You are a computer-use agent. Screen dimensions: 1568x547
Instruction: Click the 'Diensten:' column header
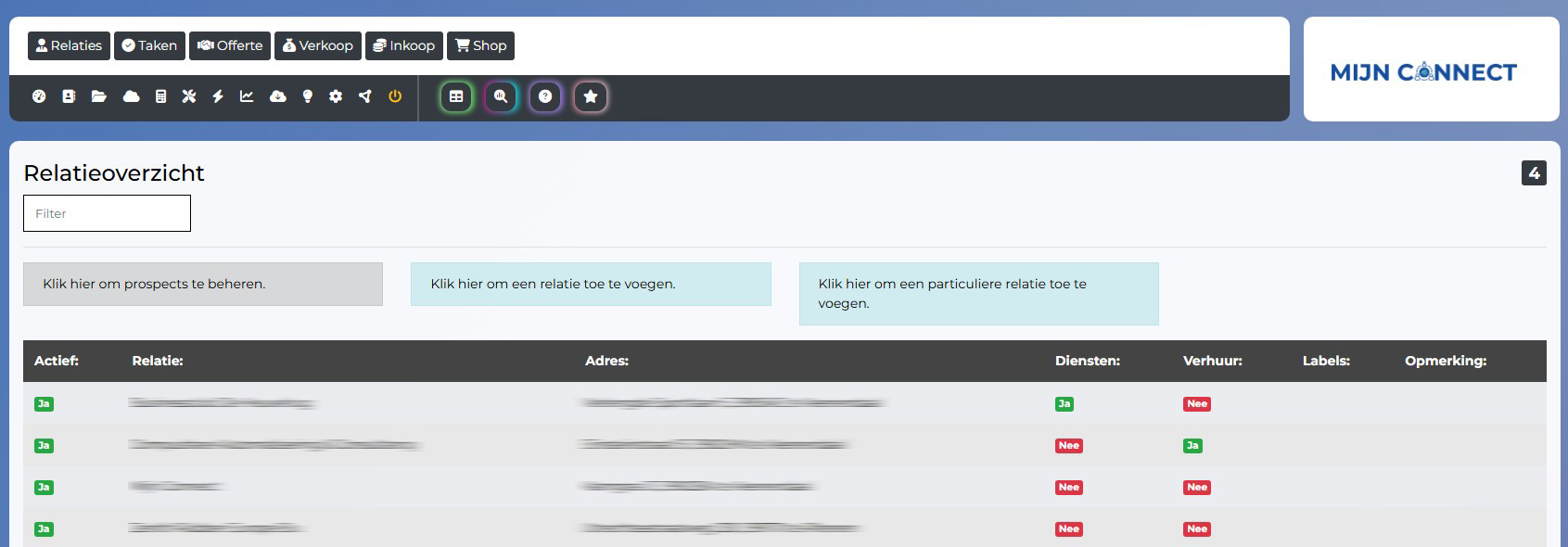pyautogui.click(x=1088, y=361)
